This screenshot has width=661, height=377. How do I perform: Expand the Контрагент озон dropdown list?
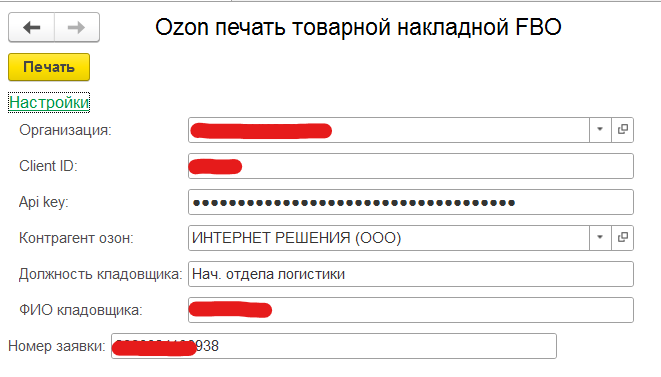[600, 238]
